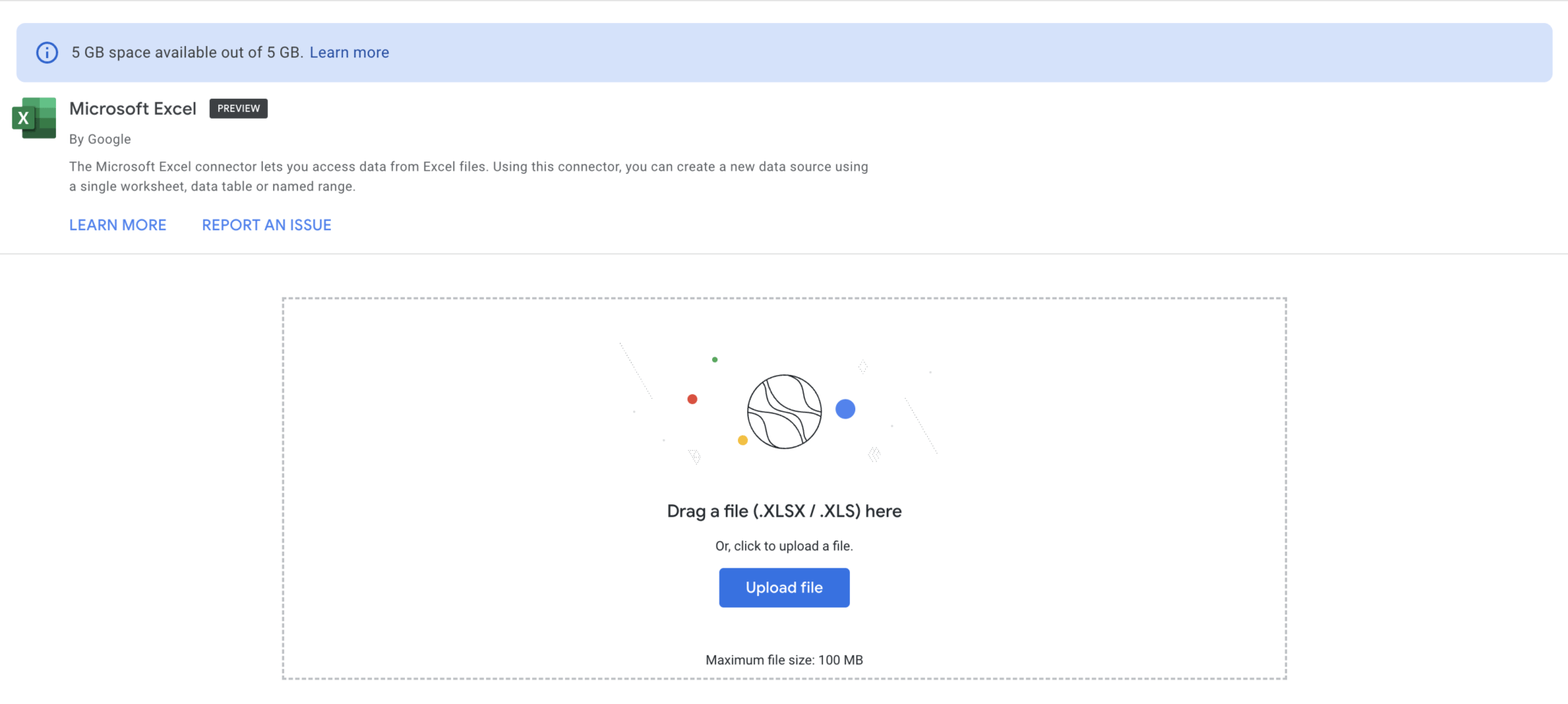Select the blue circle in the illustration
The image size is (1568, 704).
point(845,409)
